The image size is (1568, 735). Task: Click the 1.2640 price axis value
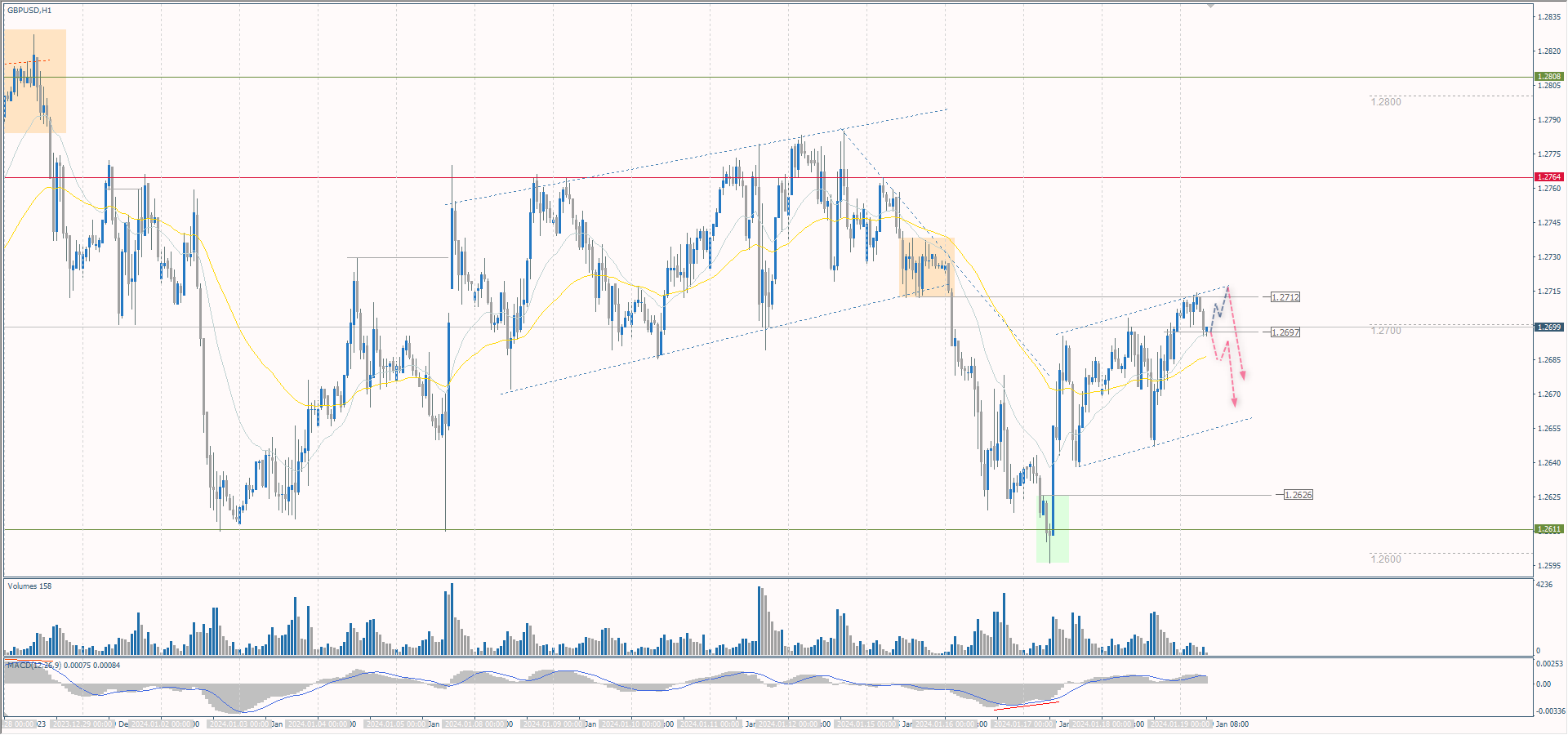pos(1549,463)
